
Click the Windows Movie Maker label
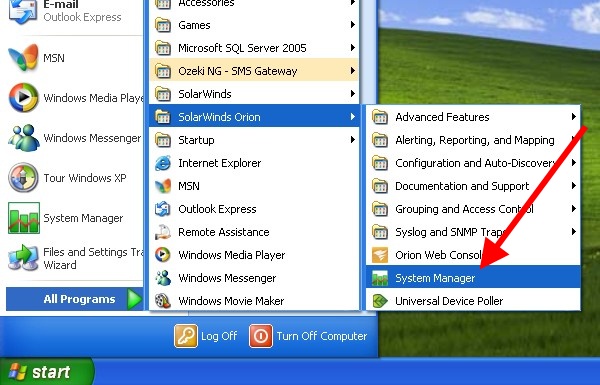[231, 301]
